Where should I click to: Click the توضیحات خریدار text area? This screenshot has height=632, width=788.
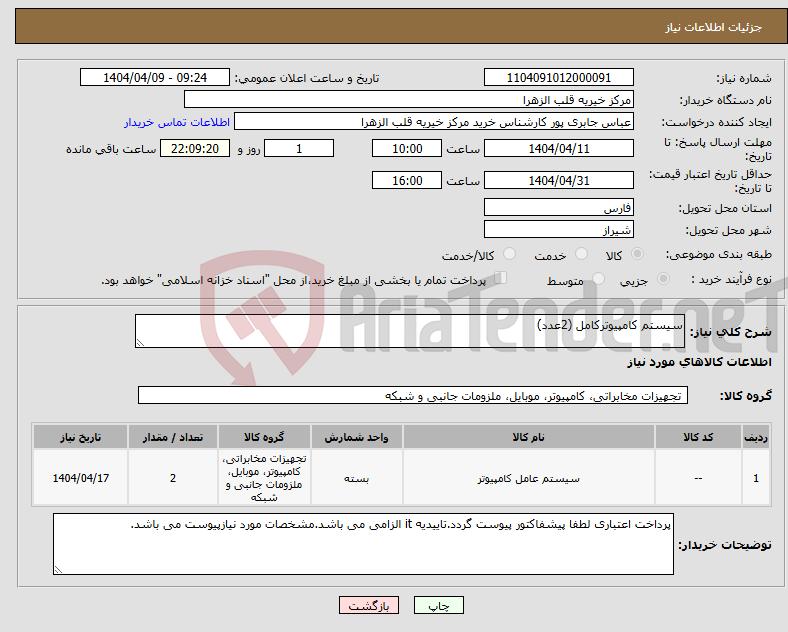(x=363, y=544)
